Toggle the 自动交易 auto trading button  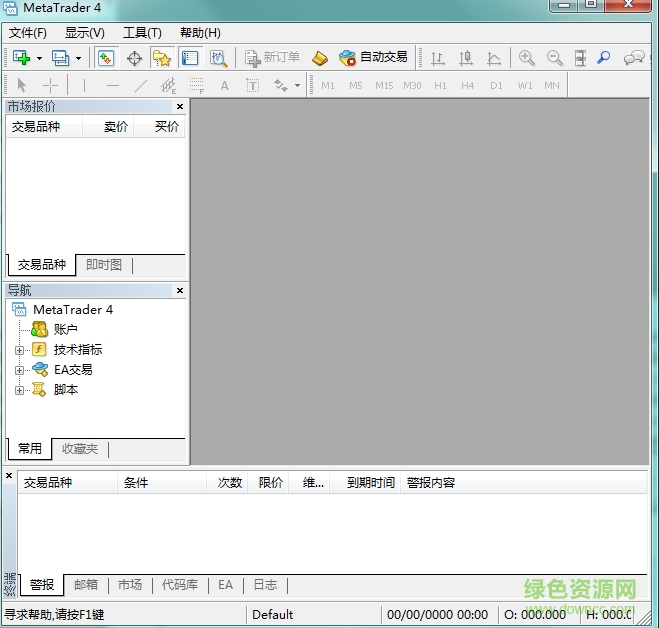click(373, 58)
